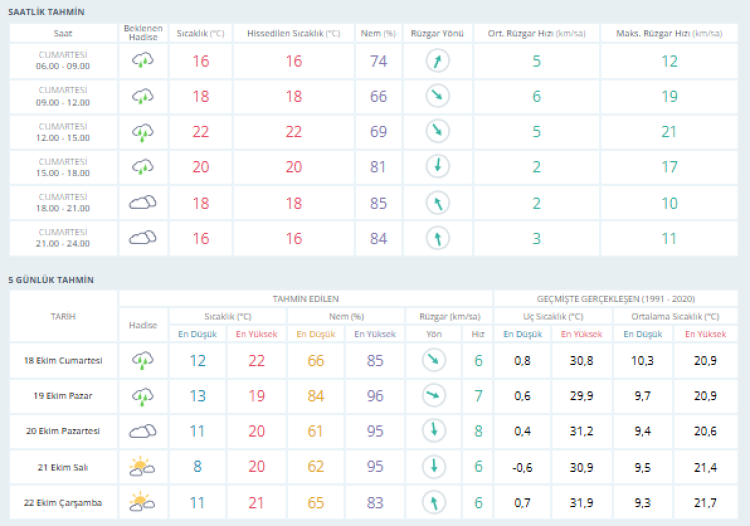Click the wind direction icon for 19 Ekim Pazar
750x526 pixels.
pyautogui.click(x=434, y=396)
